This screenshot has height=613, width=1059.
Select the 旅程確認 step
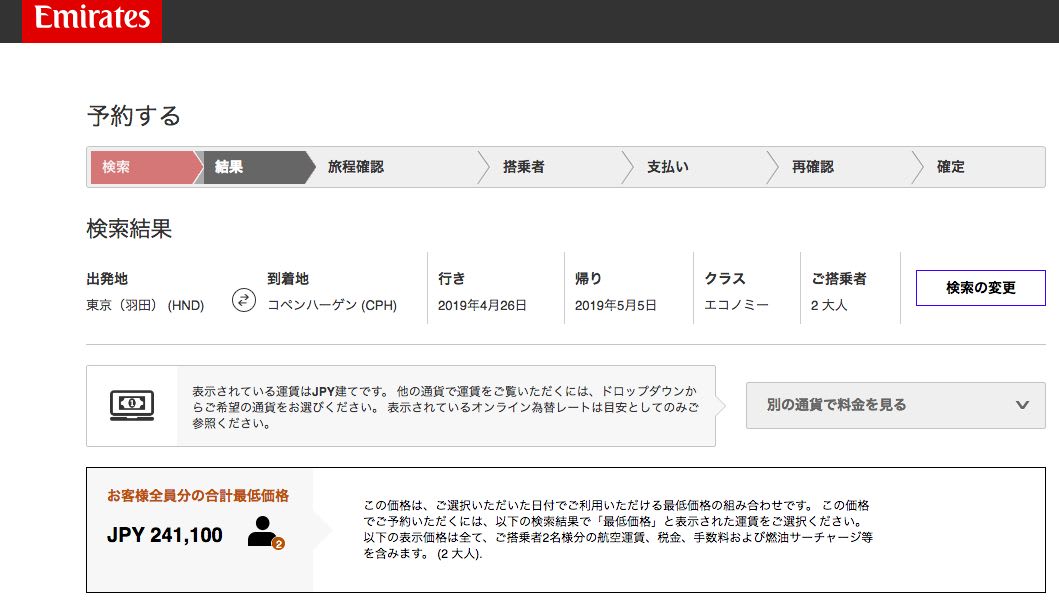coord(356,167)
